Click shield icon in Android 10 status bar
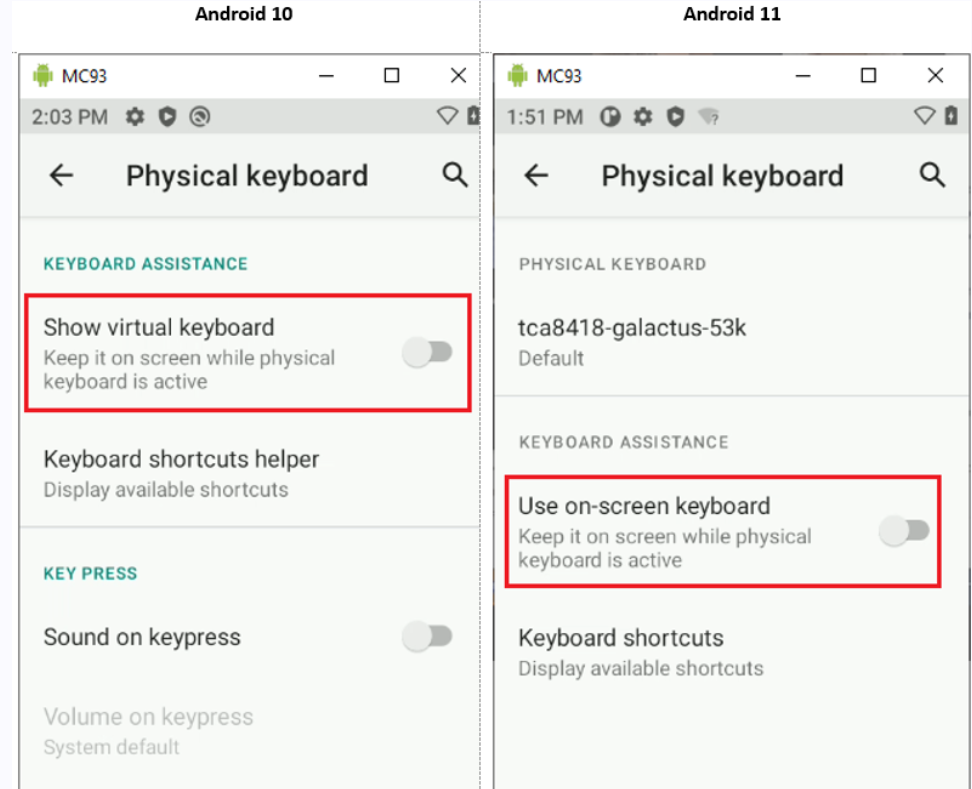Viewport: 972px width, 789px height. (x=167, y=117)
